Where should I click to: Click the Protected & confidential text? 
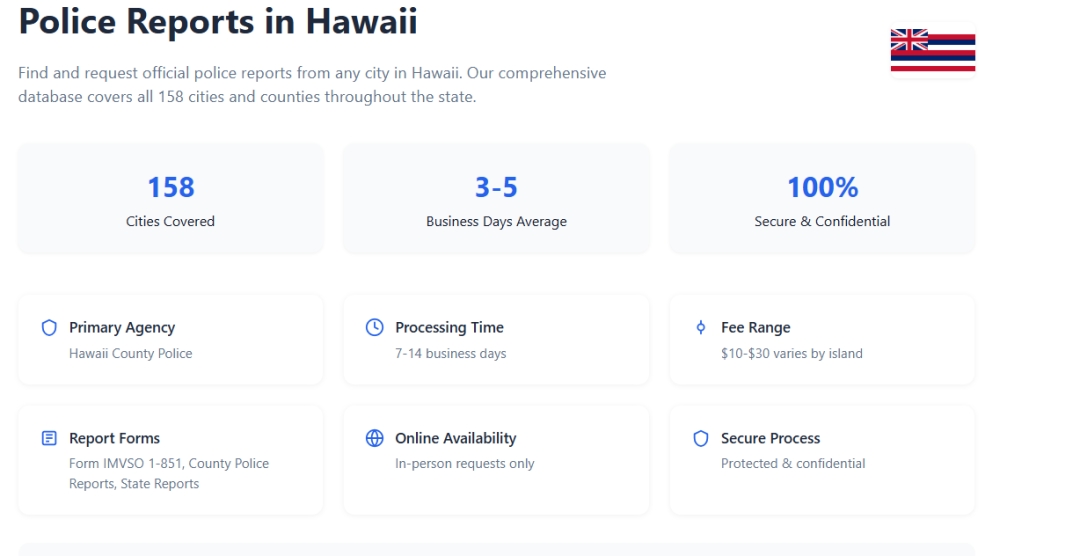[793, 463]
